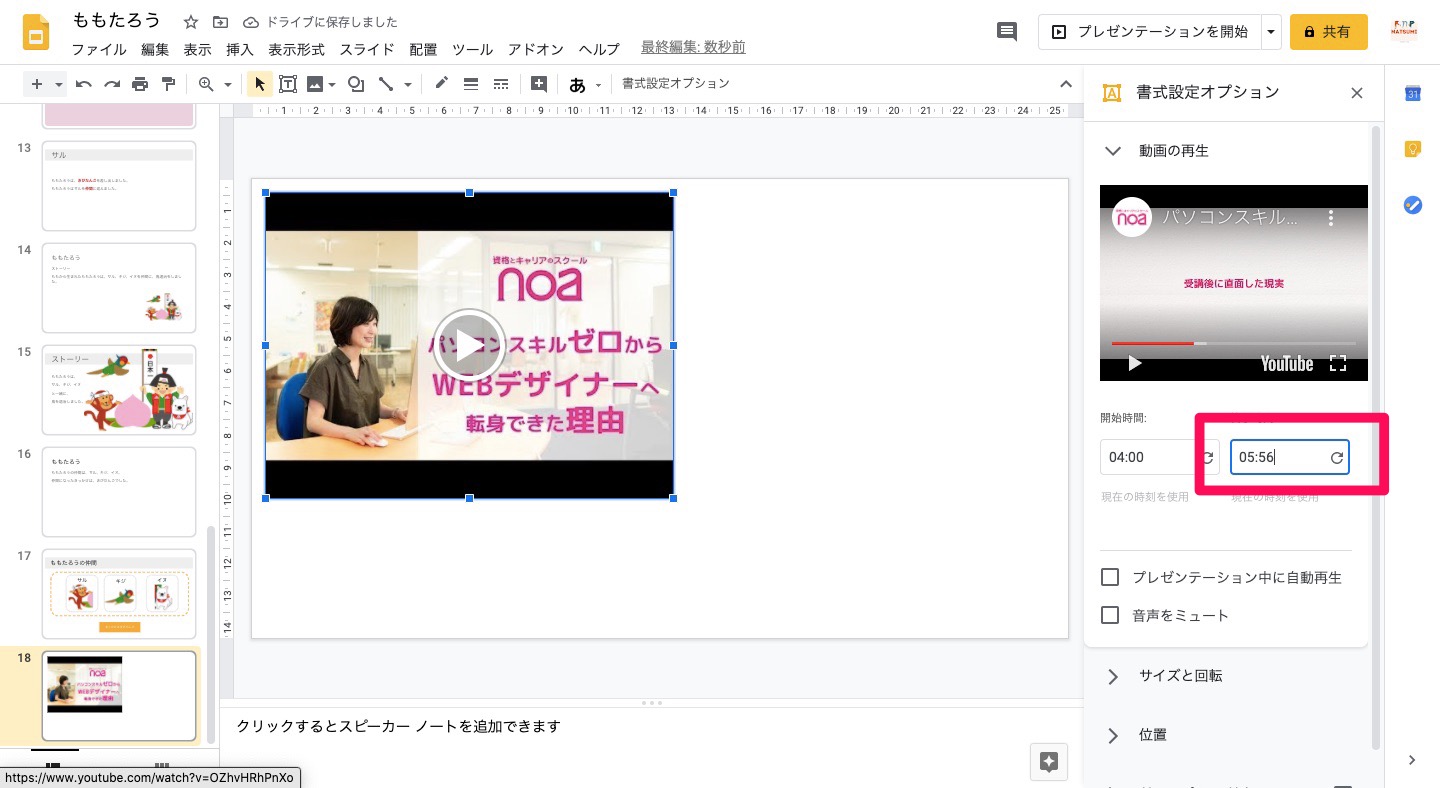The height and width of the screenshot is (788, 1440).
Task: Click the new slide plus button
Action: click(x=38, y=84)
